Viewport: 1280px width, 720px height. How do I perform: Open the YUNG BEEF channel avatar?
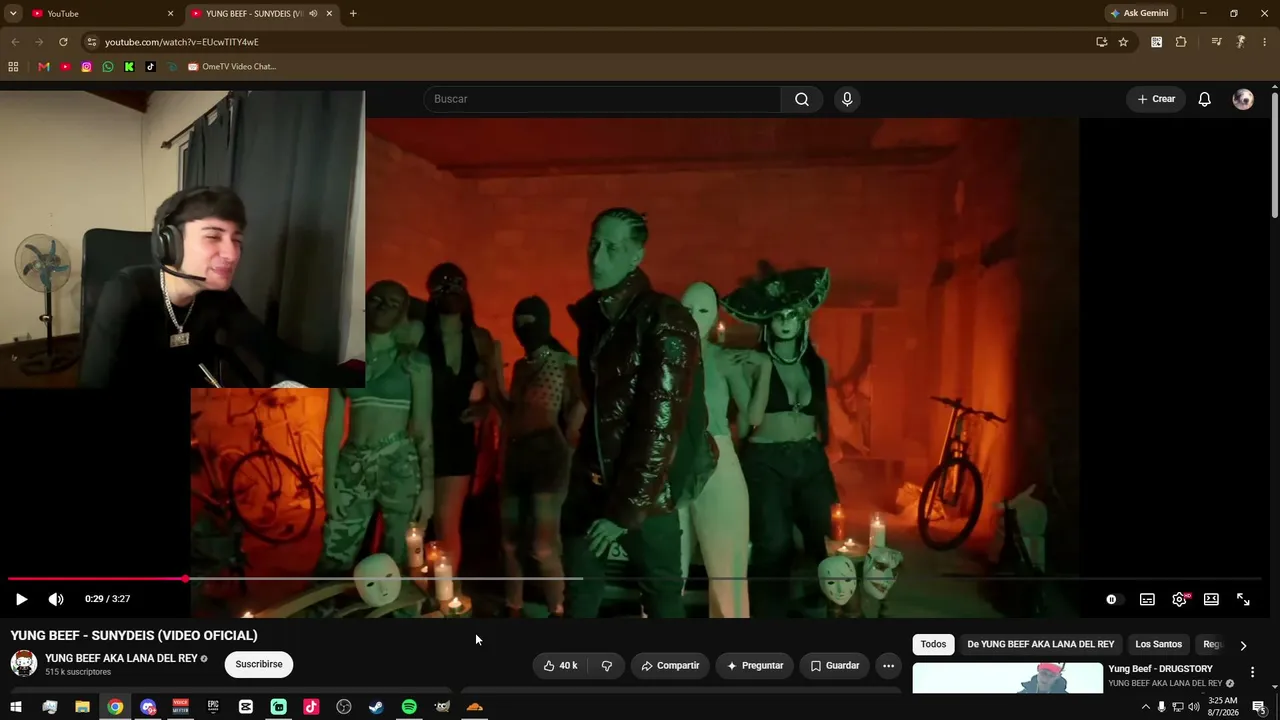coord(24,663)
